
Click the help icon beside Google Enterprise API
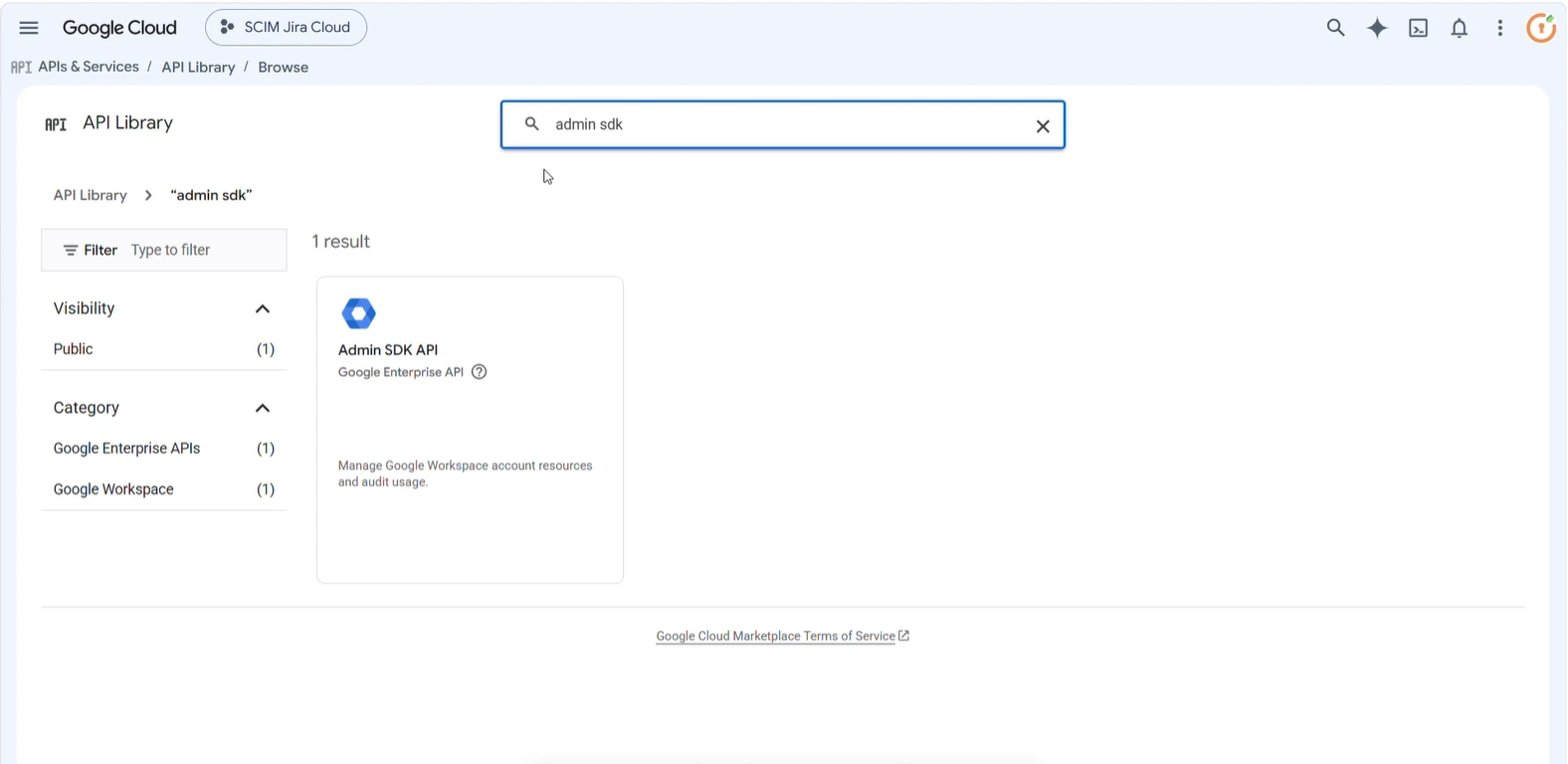click(x=480, y=372)
